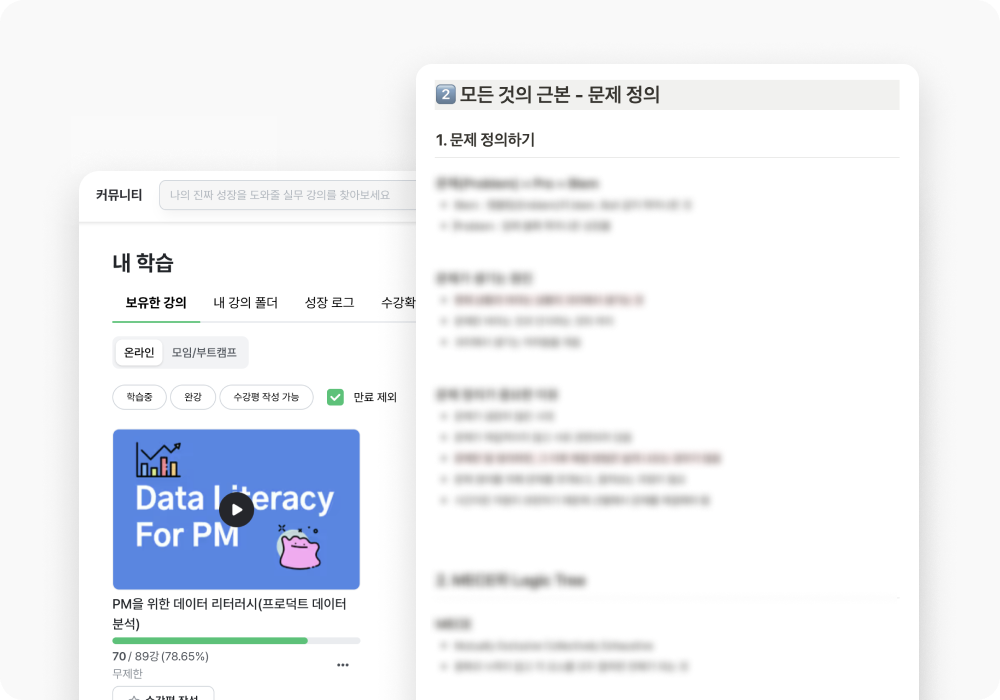The image size is (1000, 700).
Task: Select the 온라인 segment toggle
Action: pyautogui.click(x=139, y=353)
